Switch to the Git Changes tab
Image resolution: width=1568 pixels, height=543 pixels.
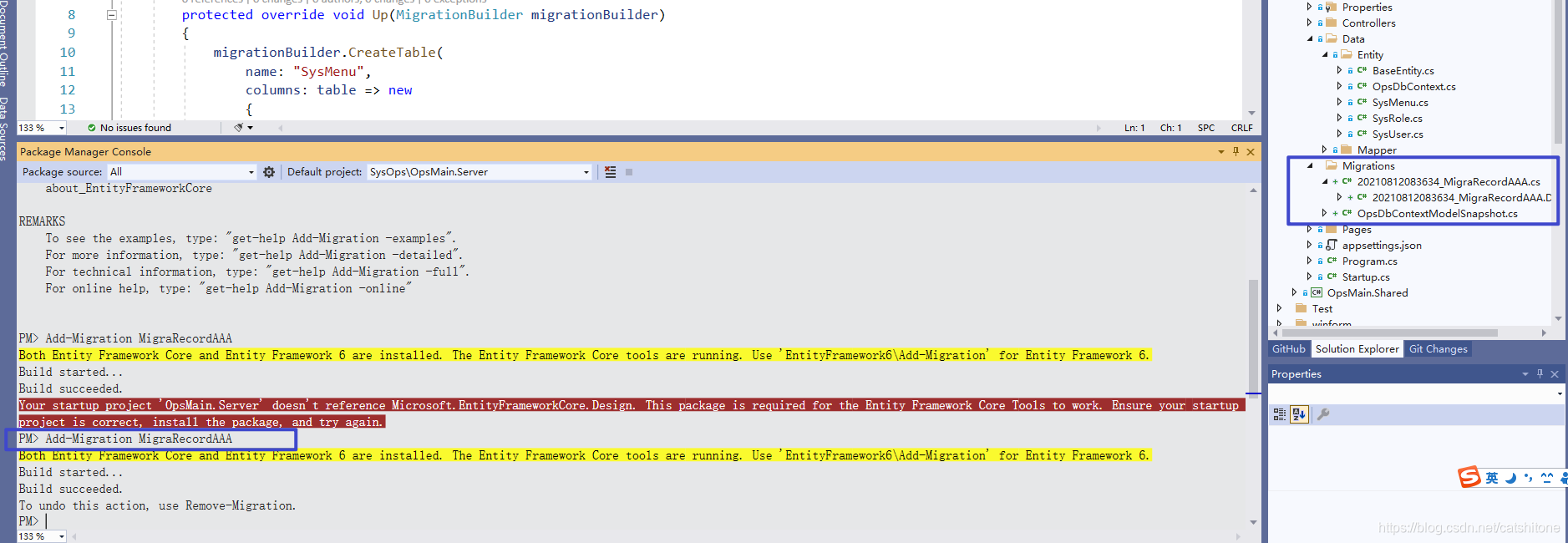(1438, 349)
